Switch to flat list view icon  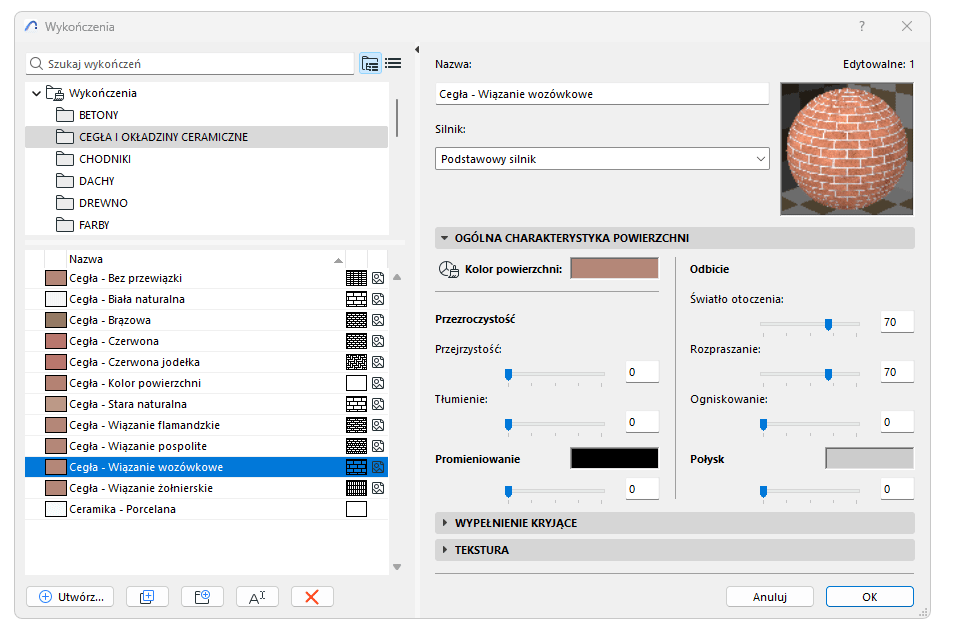[x=393, y=64]
